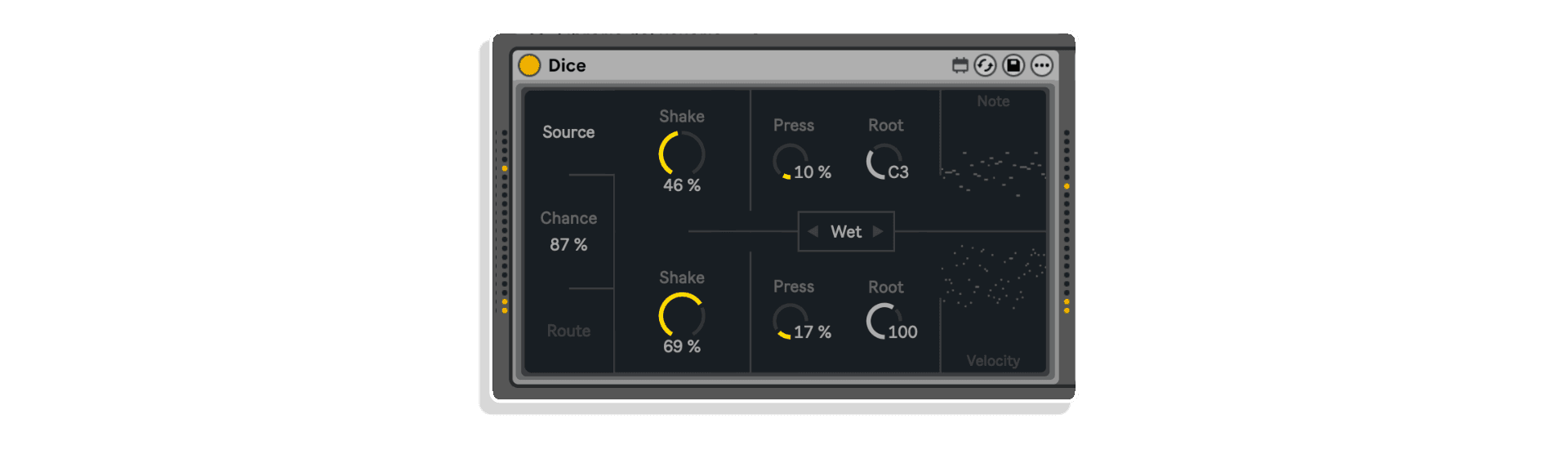Viewport: 1568px width, 450px height.
Task: Click the hot-swap preset icon
Action: (x=986, y=65)
